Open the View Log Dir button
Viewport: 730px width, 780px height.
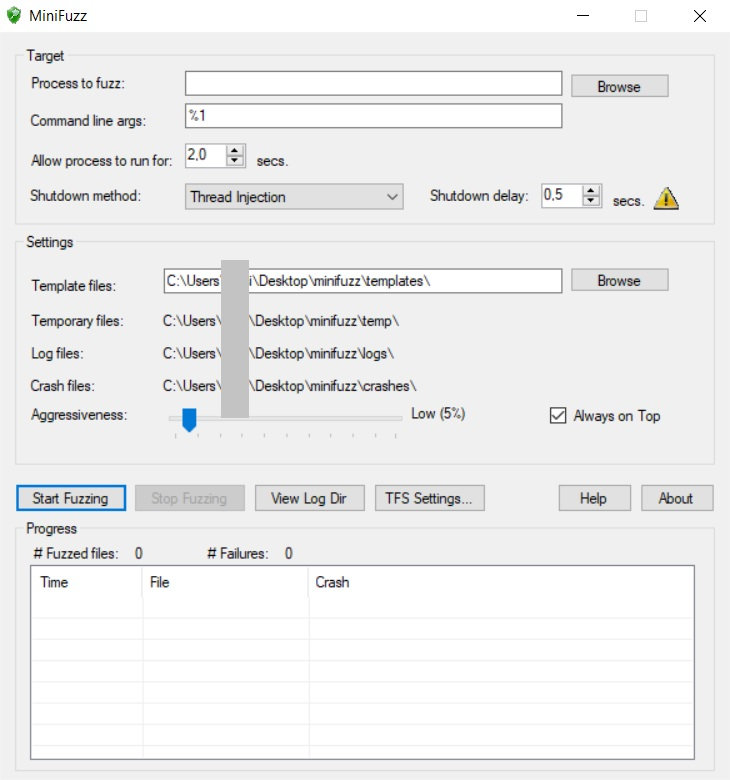[x=310, y=498]
